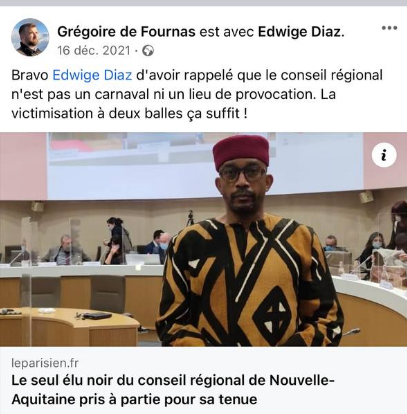
Task: Open the three-dots post options menu
Action: pos(389,28)
